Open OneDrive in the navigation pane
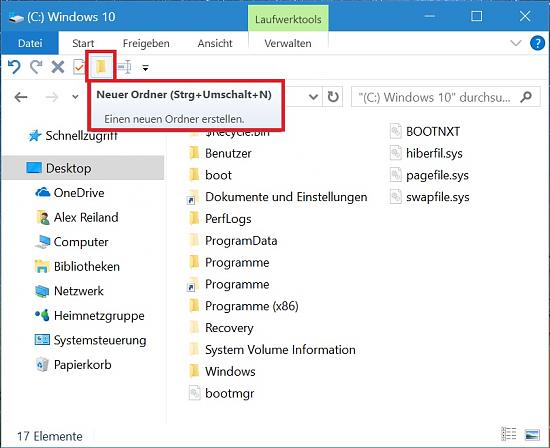 [x=79, y=193]
